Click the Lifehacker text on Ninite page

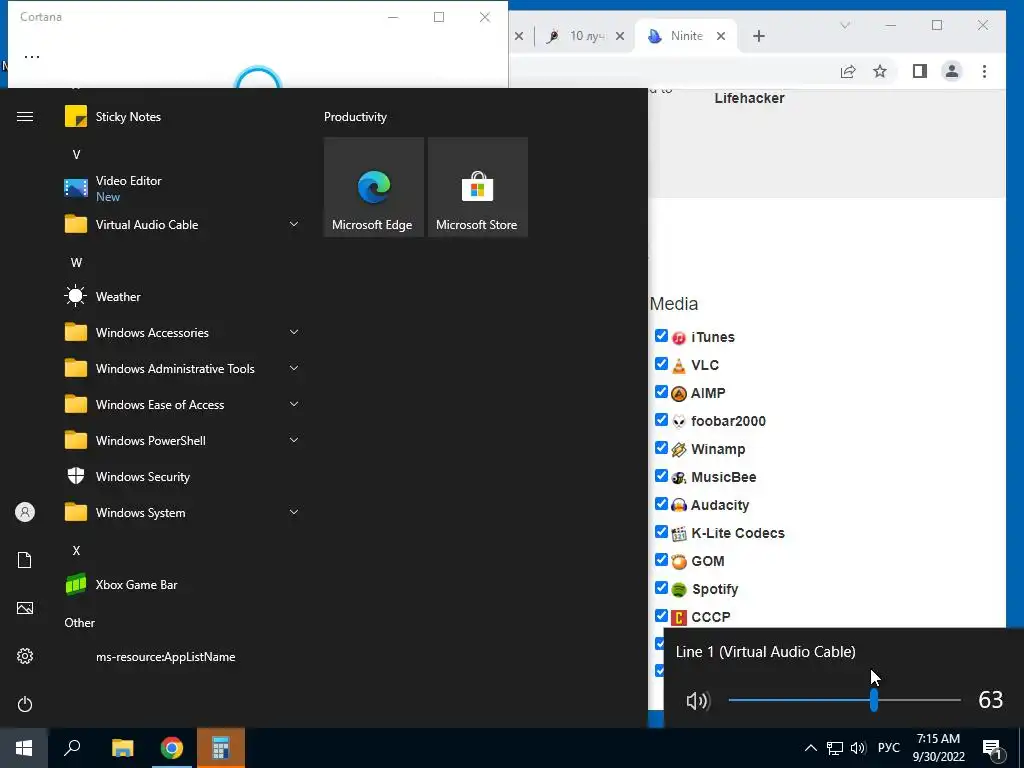click(749, 98)
